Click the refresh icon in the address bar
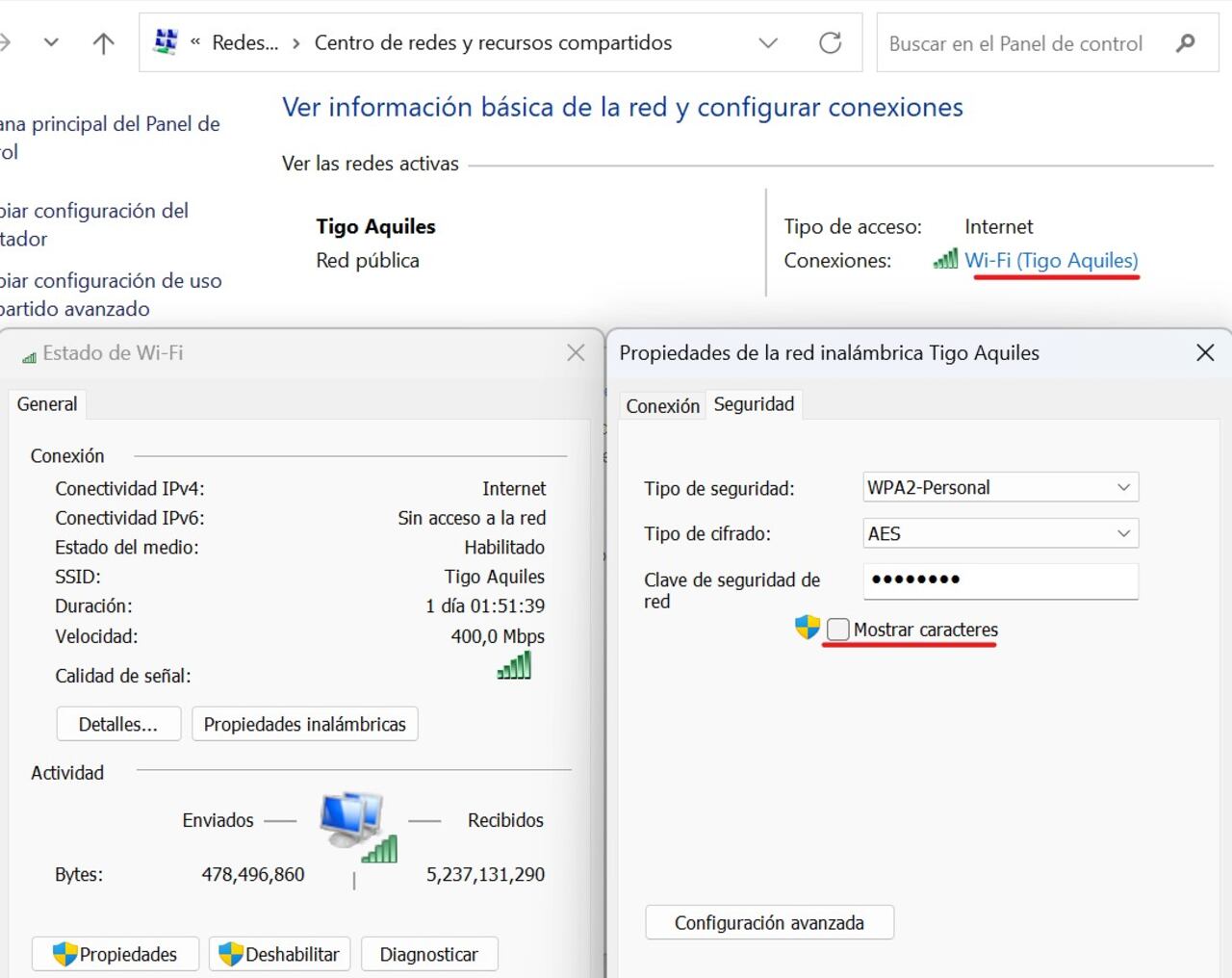This screenshot has width=1232, height=978. [831, 42]
